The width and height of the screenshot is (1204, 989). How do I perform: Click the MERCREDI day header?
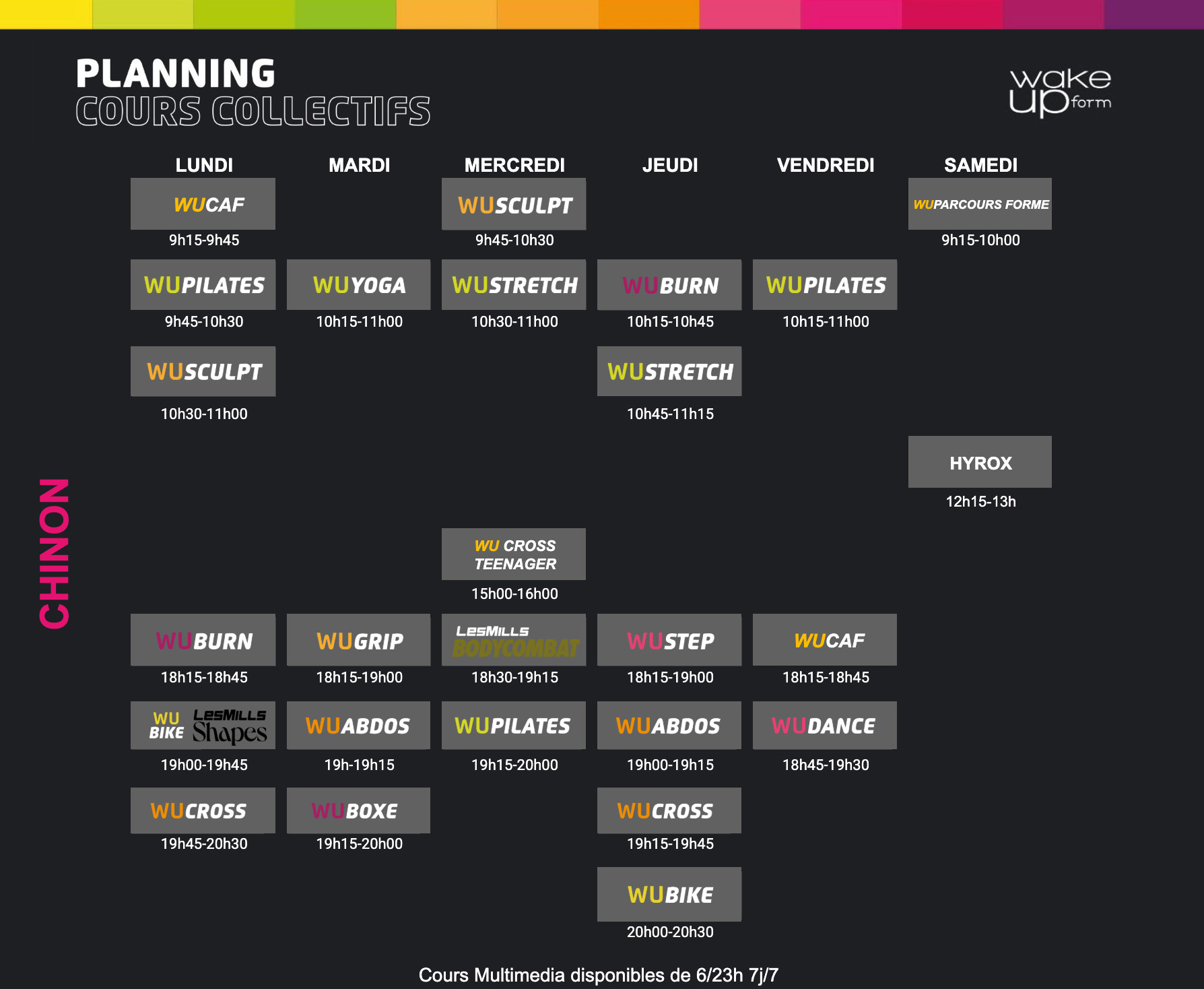tap(514, 165)
